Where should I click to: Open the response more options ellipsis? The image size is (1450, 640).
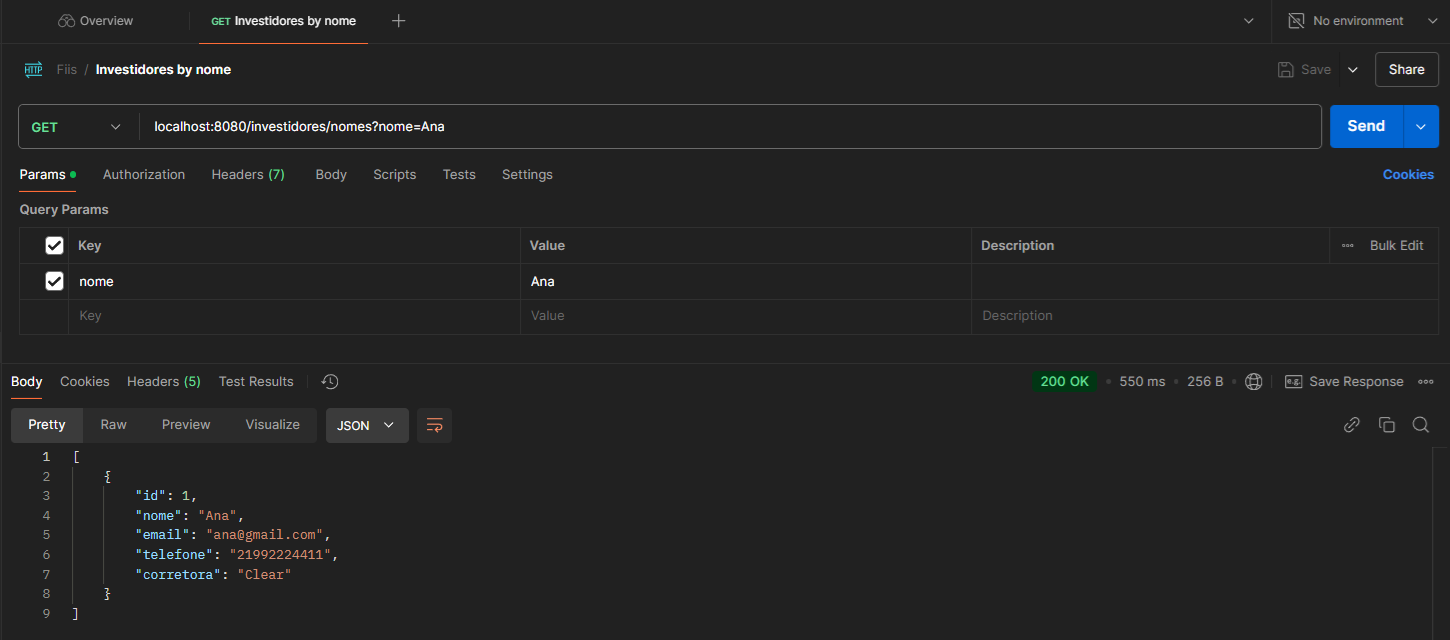click(x=1426, y=381)
